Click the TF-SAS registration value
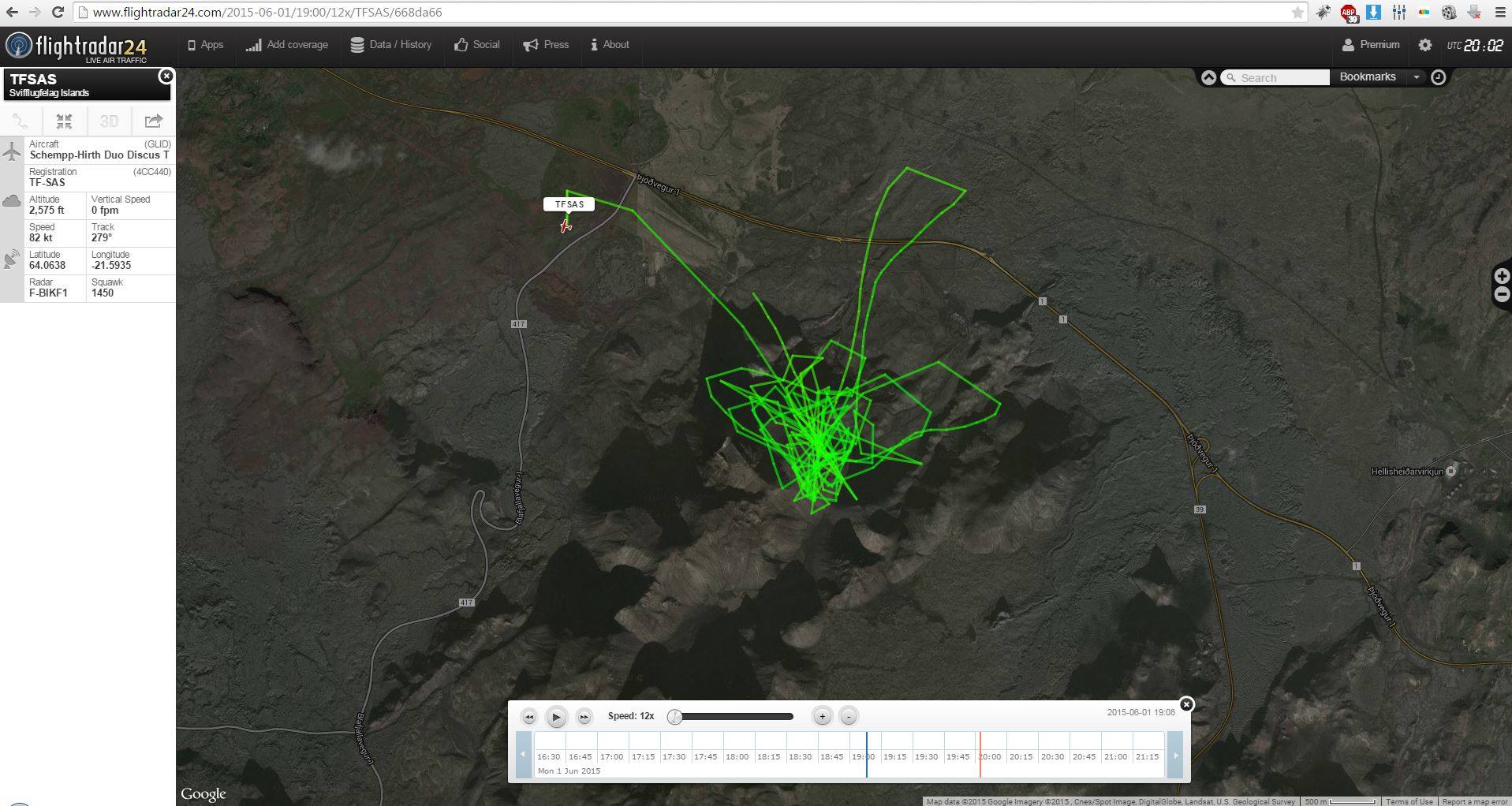This screenshot has width=1512, height=806. point(47,182)
